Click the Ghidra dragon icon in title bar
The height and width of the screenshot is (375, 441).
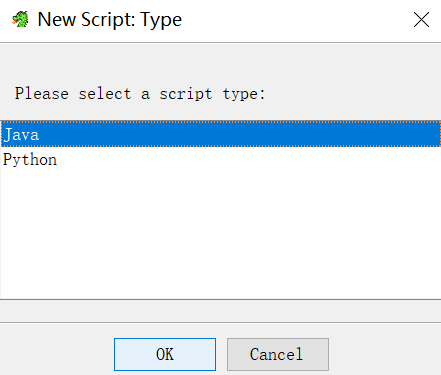(20, 19)
